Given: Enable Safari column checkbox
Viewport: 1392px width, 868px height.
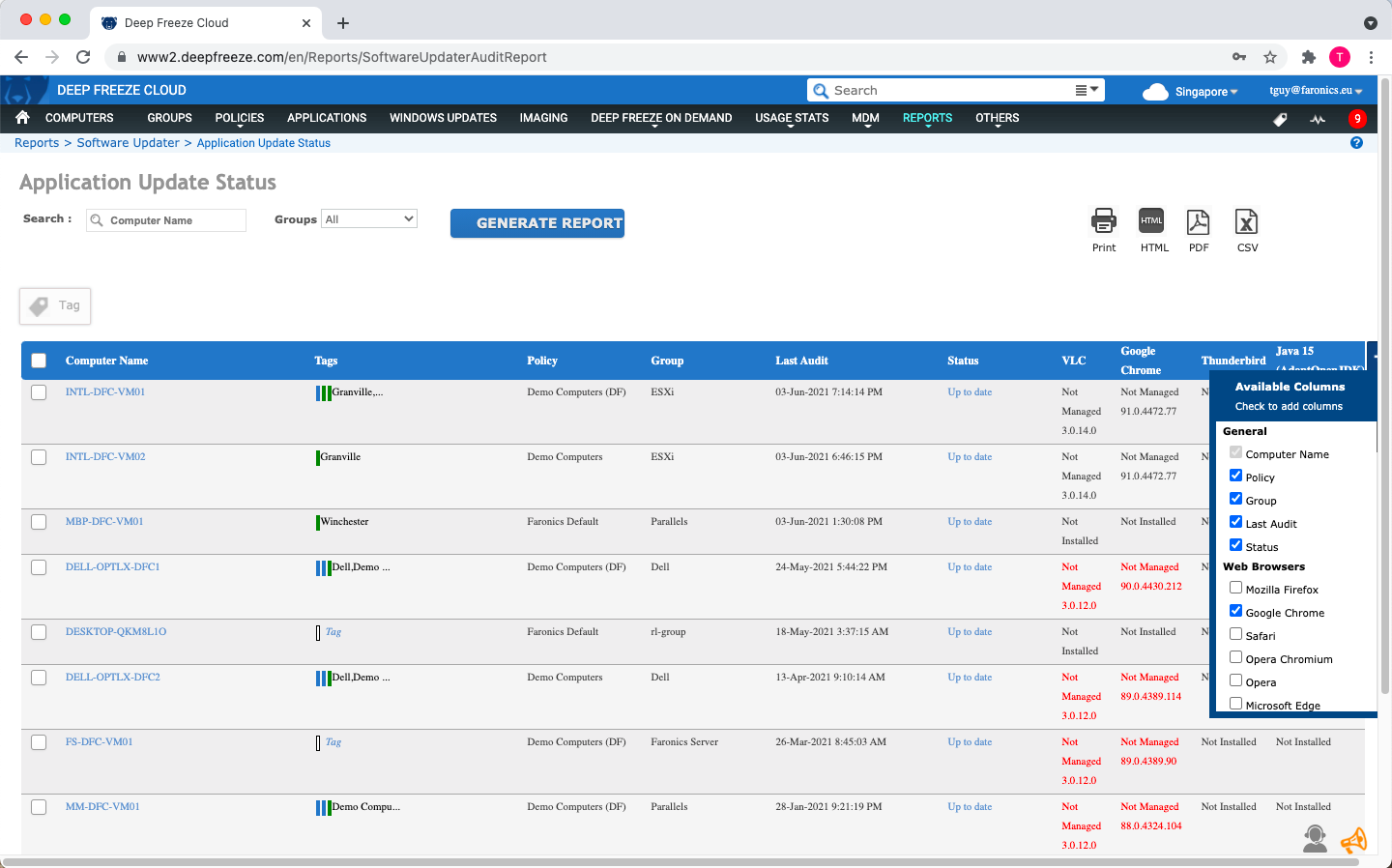Looking at the screenshot, I should tap(1235, 634).
